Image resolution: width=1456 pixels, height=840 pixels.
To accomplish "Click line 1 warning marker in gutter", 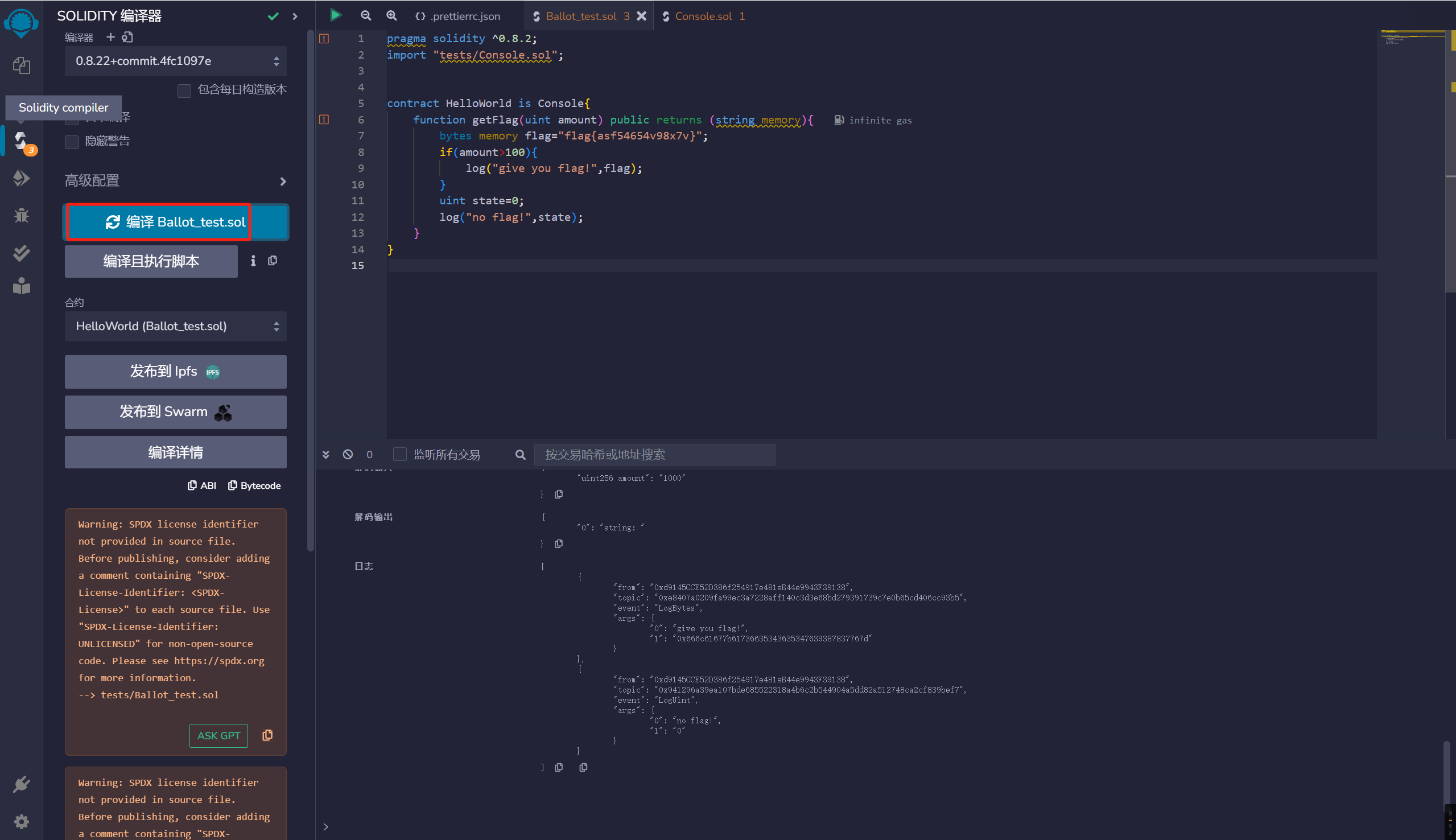I will 324,39.
